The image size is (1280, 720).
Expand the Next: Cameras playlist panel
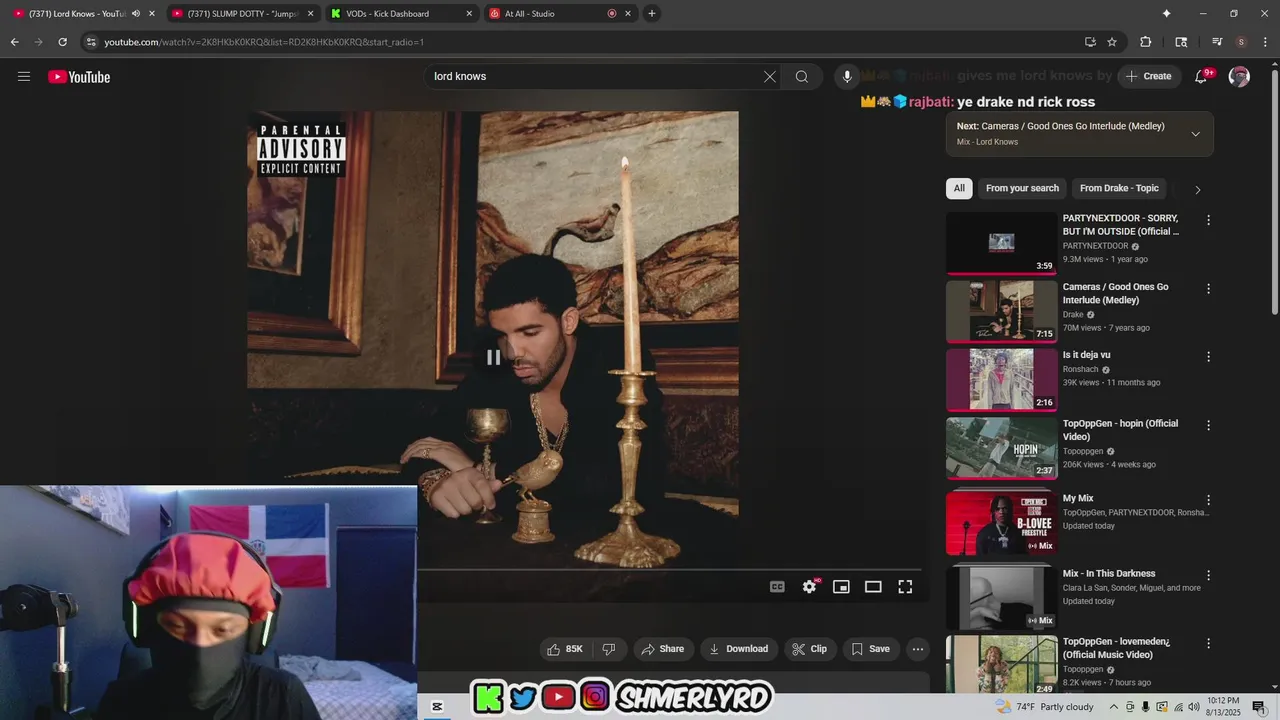coord(1195,134)
